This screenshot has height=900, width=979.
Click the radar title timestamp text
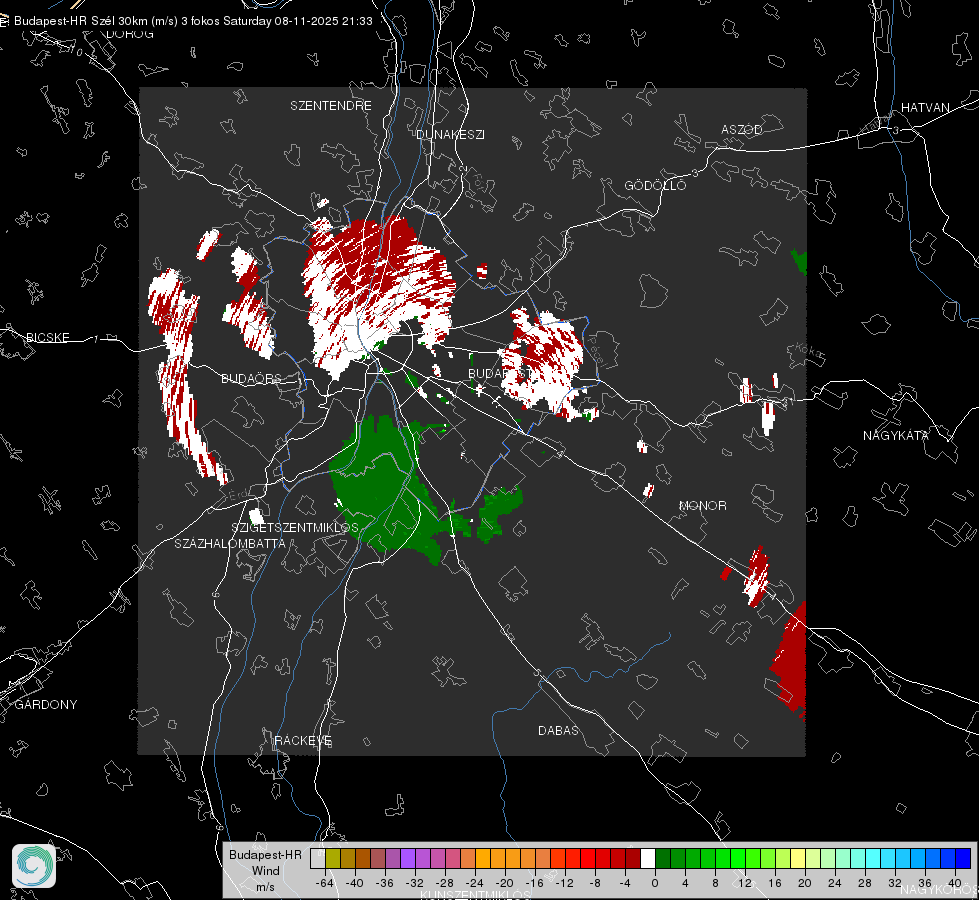(193, 21)
